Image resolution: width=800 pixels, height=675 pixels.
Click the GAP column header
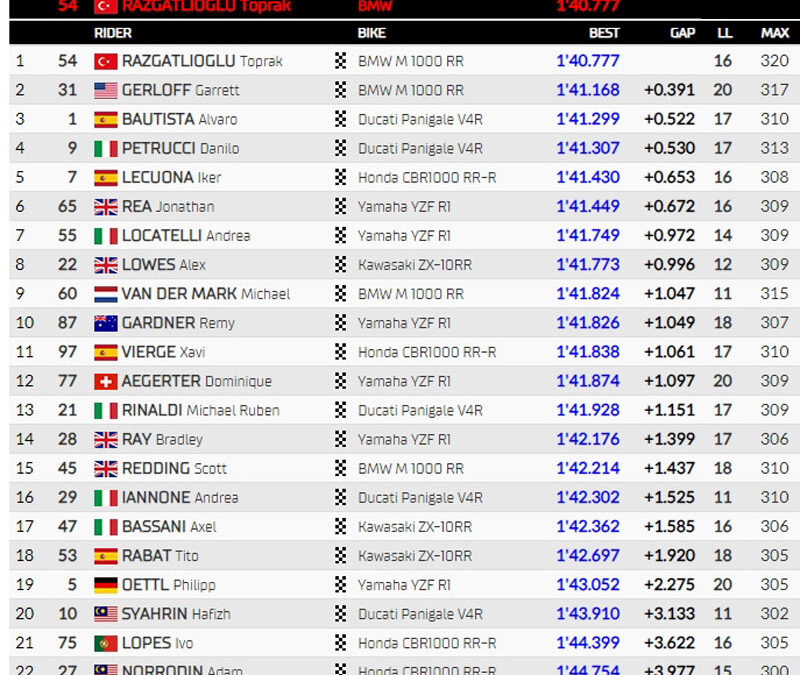click(x=683, y=33)
